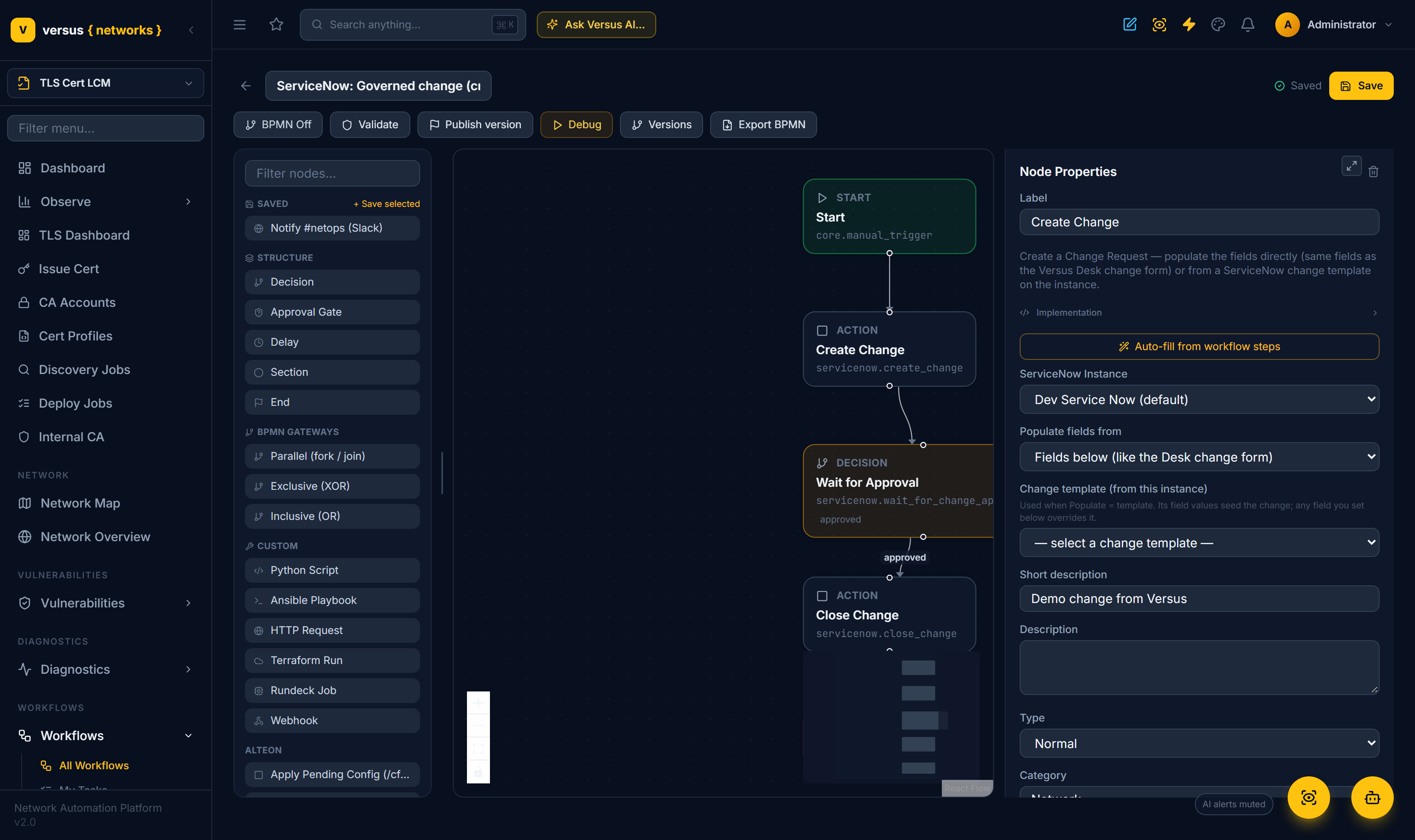The width and height of the screenshot is (1415, 840).
Task: Click the Debug button
Action: (576, 125)
